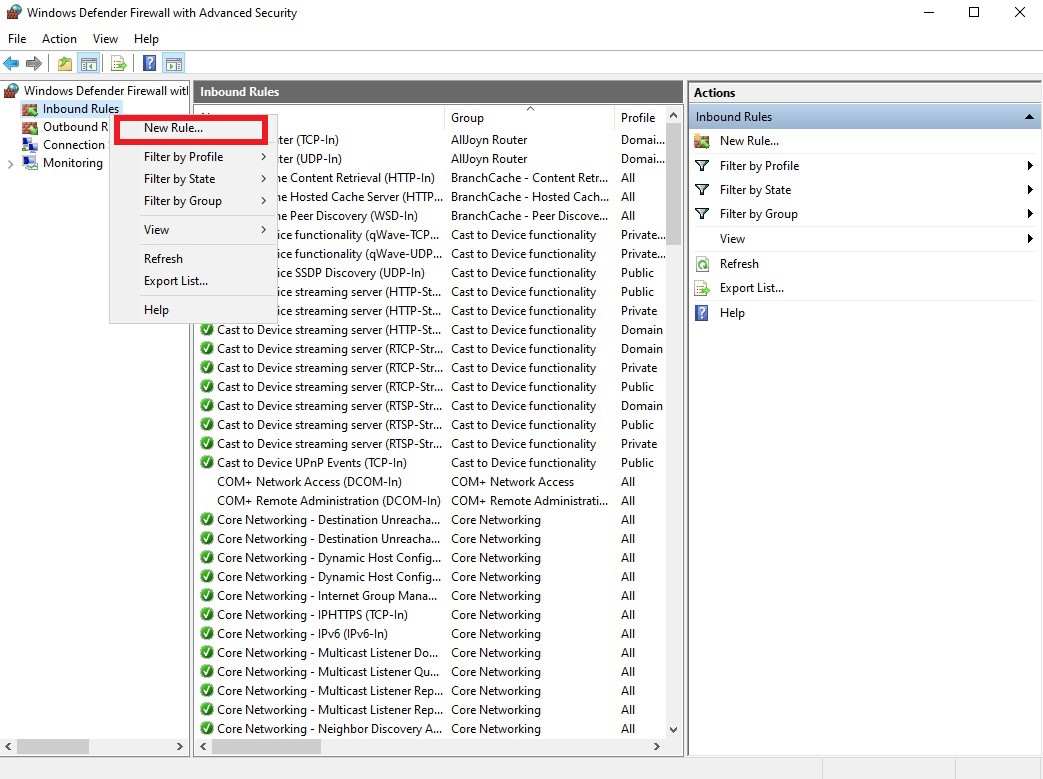Screen dimensions: 1043x779
Task: Click the Export List toolbar icon
Action: pos(119,64)
